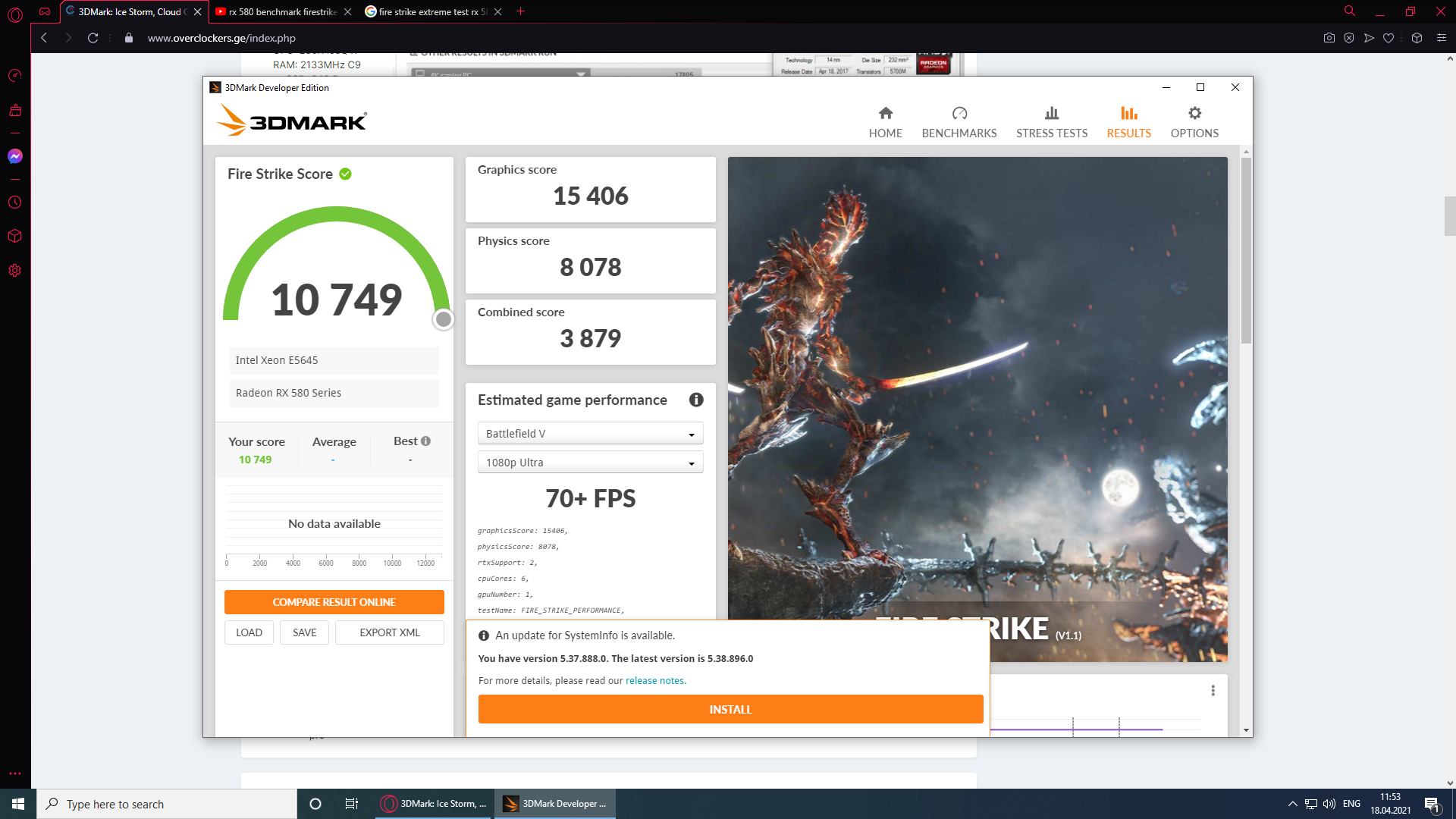The width and height of the screenshot is (1456, 819).
Task: Click the green valid score checkmark
Action: coord(346,174)
